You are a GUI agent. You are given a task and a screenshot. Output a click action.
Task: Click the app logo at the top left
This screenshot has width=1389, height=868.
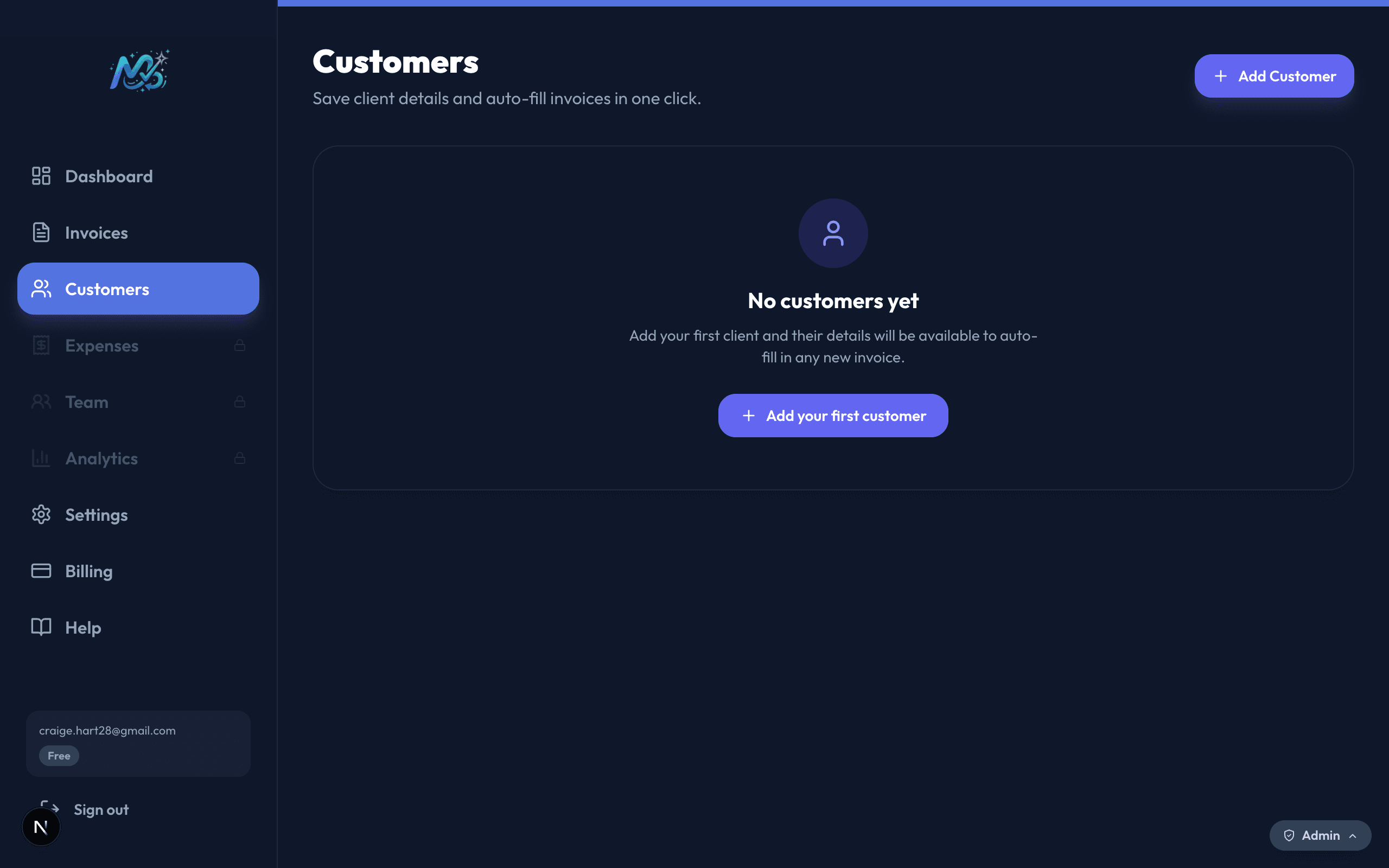139,70
